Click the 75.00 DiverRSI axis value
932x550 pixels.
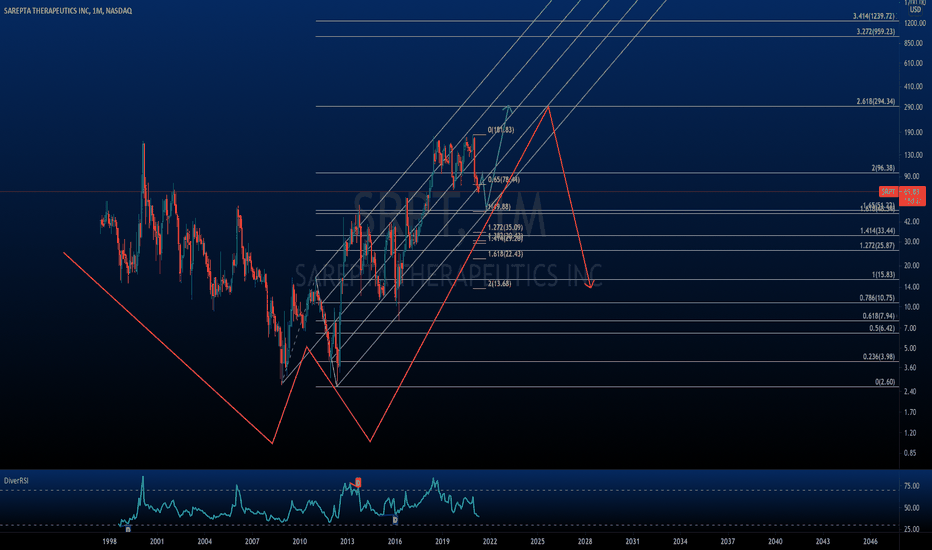(x=912, y=486)
